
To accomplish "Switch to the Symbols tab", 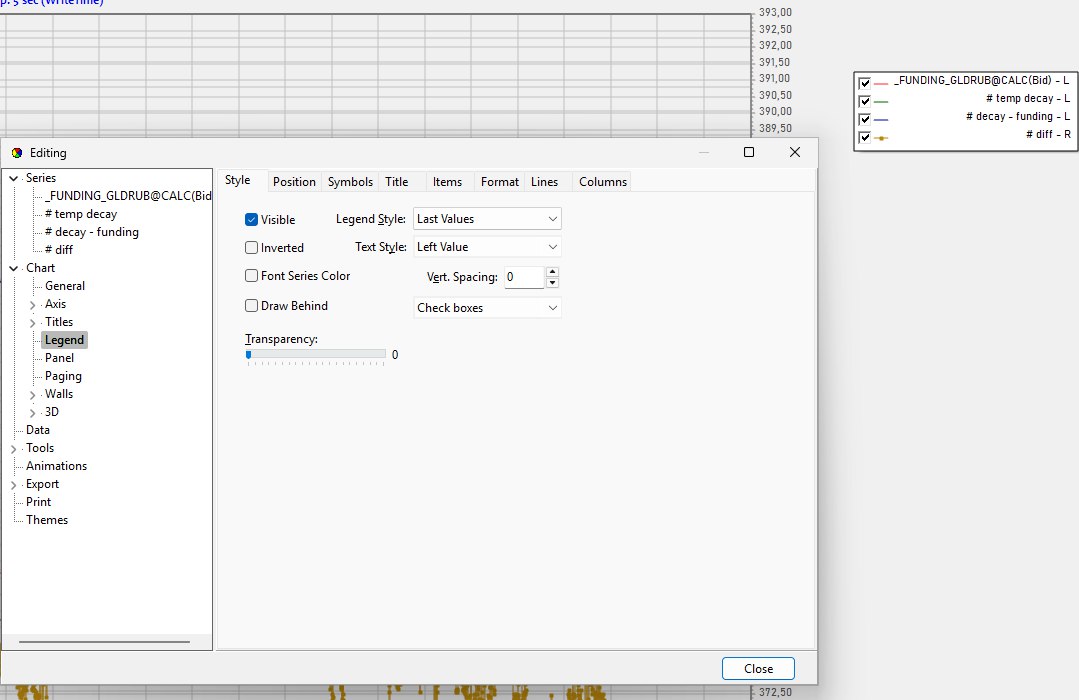I will click(350, 182).
